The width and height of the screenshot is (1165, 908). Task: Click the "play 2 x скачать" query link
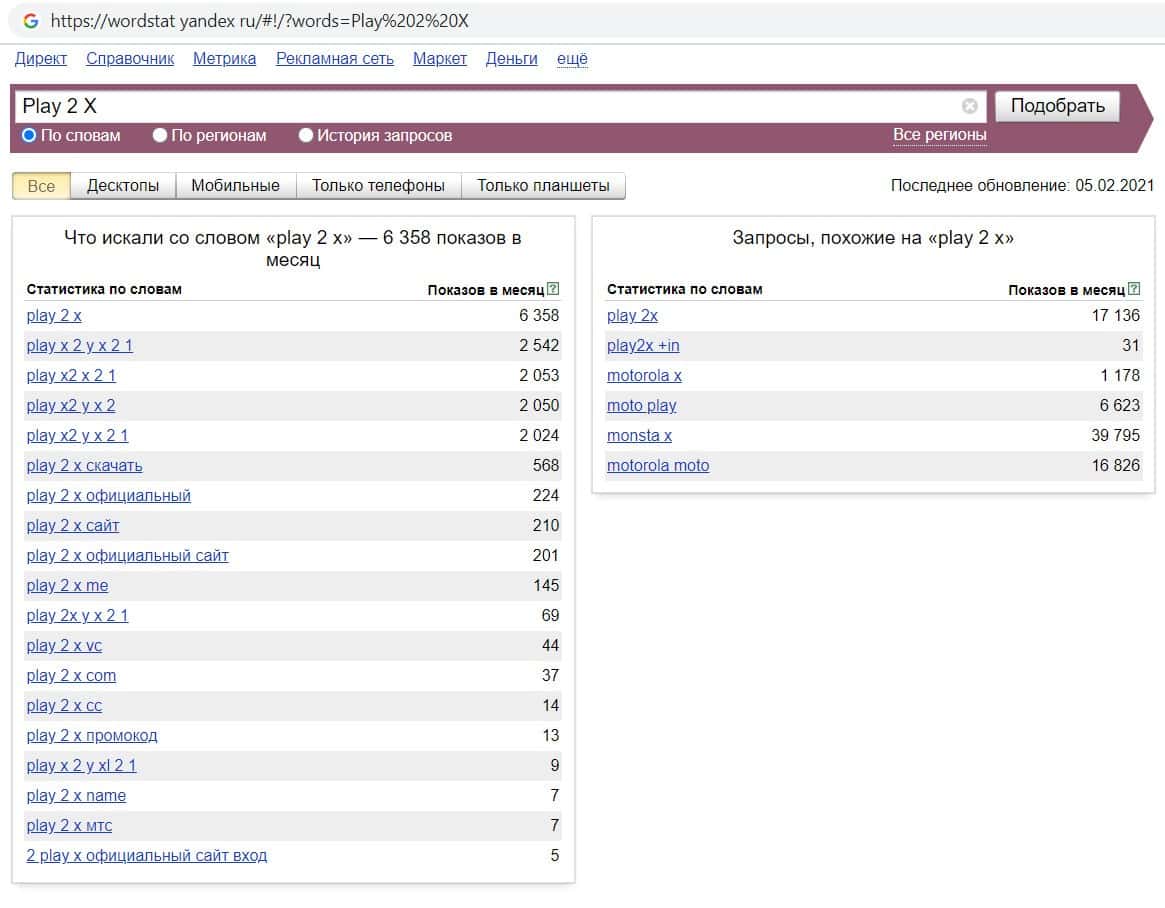85,466
